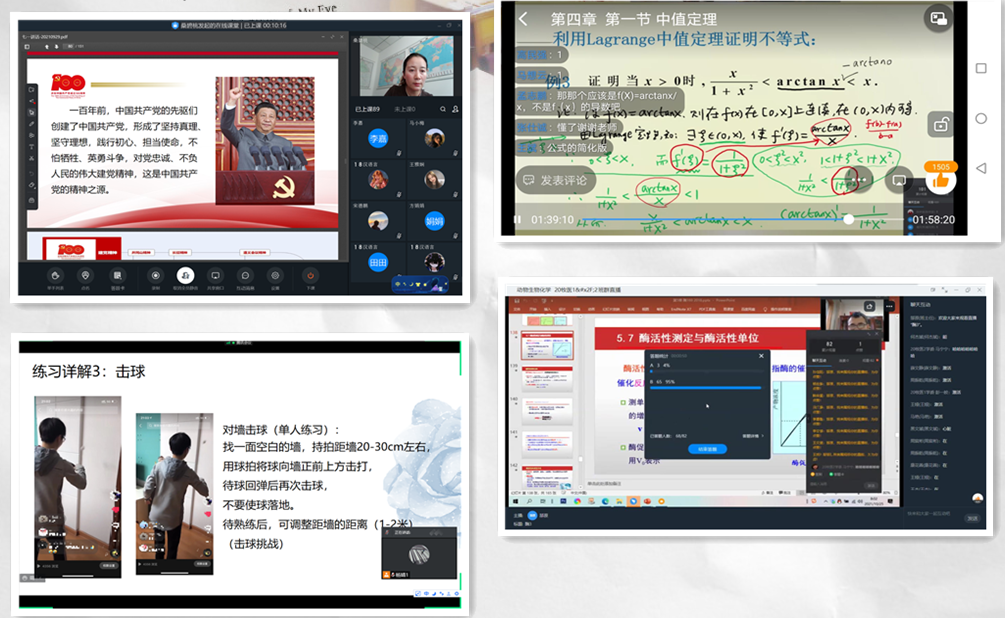Pause the lecture video at 01:39:10
1005x618 pixels.
point(517,220)
